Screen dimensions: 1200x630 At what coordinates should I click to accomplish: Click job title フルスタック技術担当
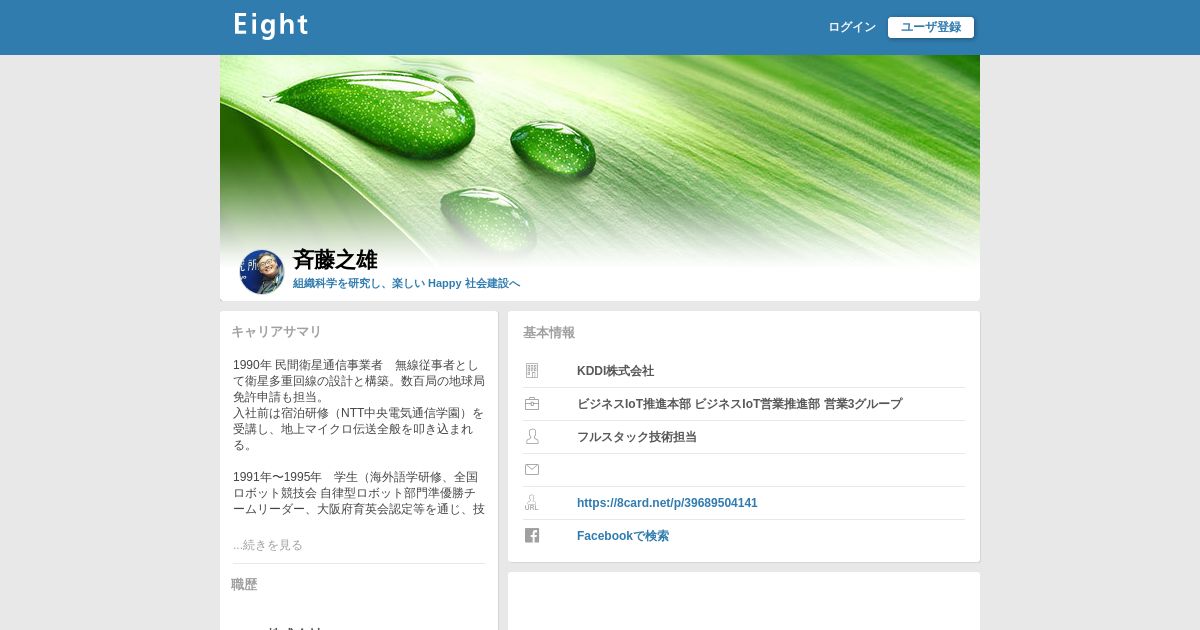coord(637,437)
